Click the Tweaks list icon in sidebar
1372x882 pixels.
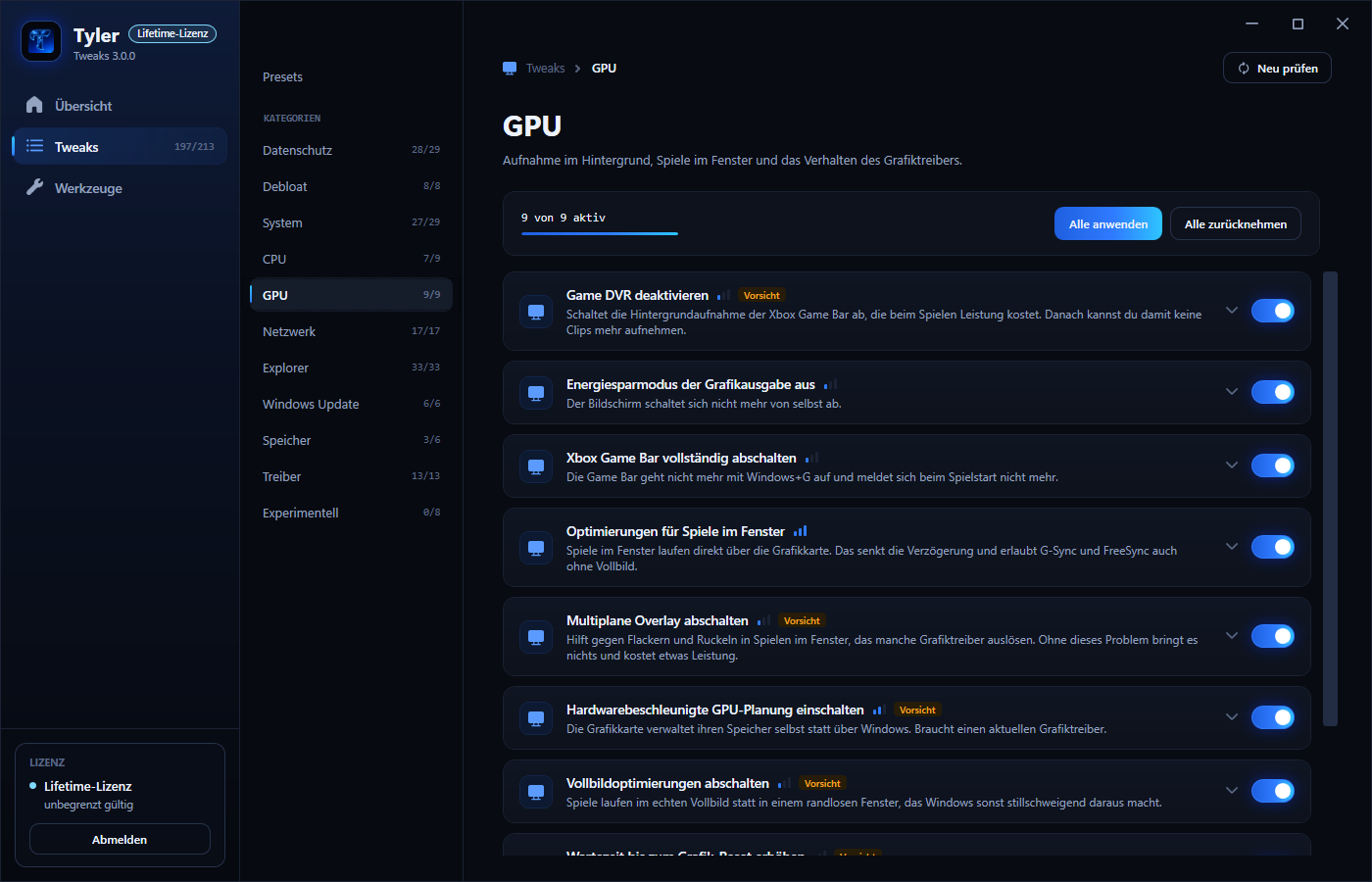34,146
